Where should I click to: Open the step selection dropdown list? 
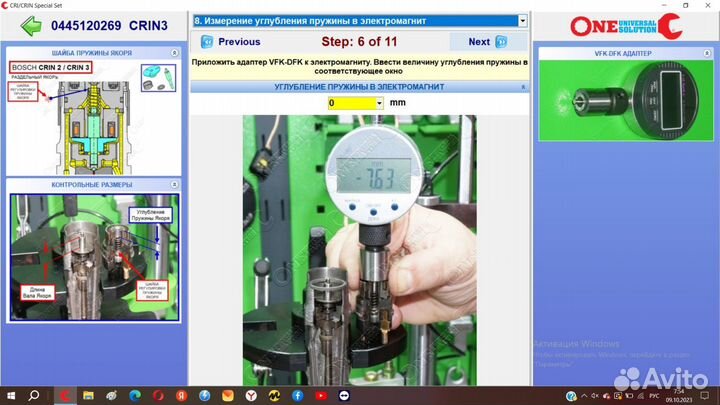click(x=522, y=20)
